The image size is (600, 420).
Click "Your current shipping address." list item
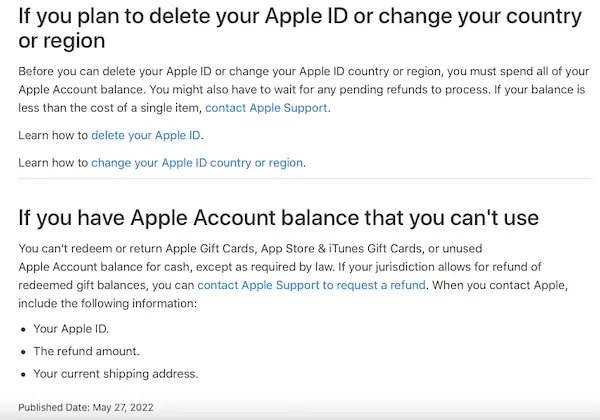tap(116, 374)
